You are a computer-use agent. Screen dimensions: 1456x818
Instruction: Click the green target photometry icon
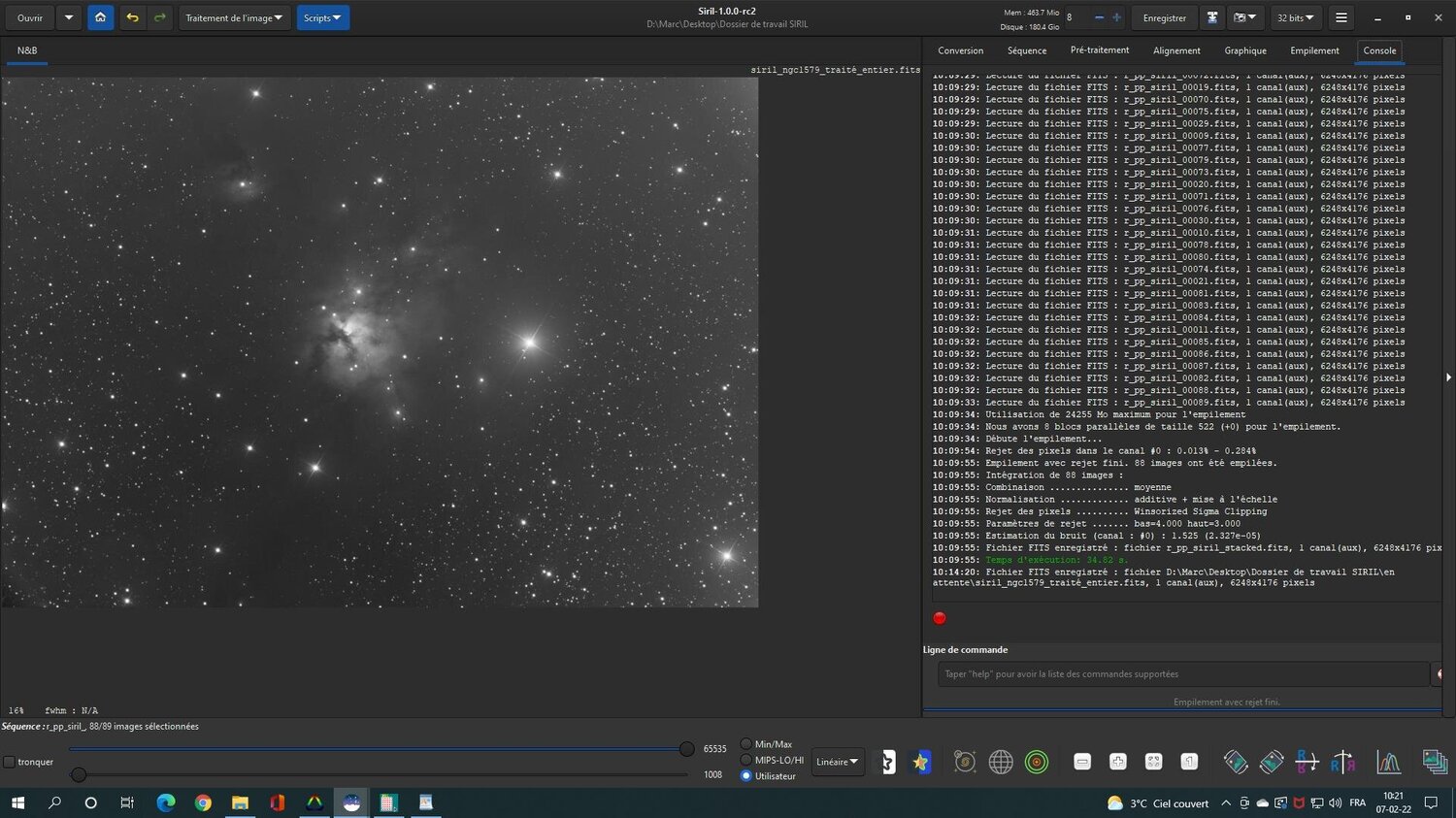[1037, 763]
